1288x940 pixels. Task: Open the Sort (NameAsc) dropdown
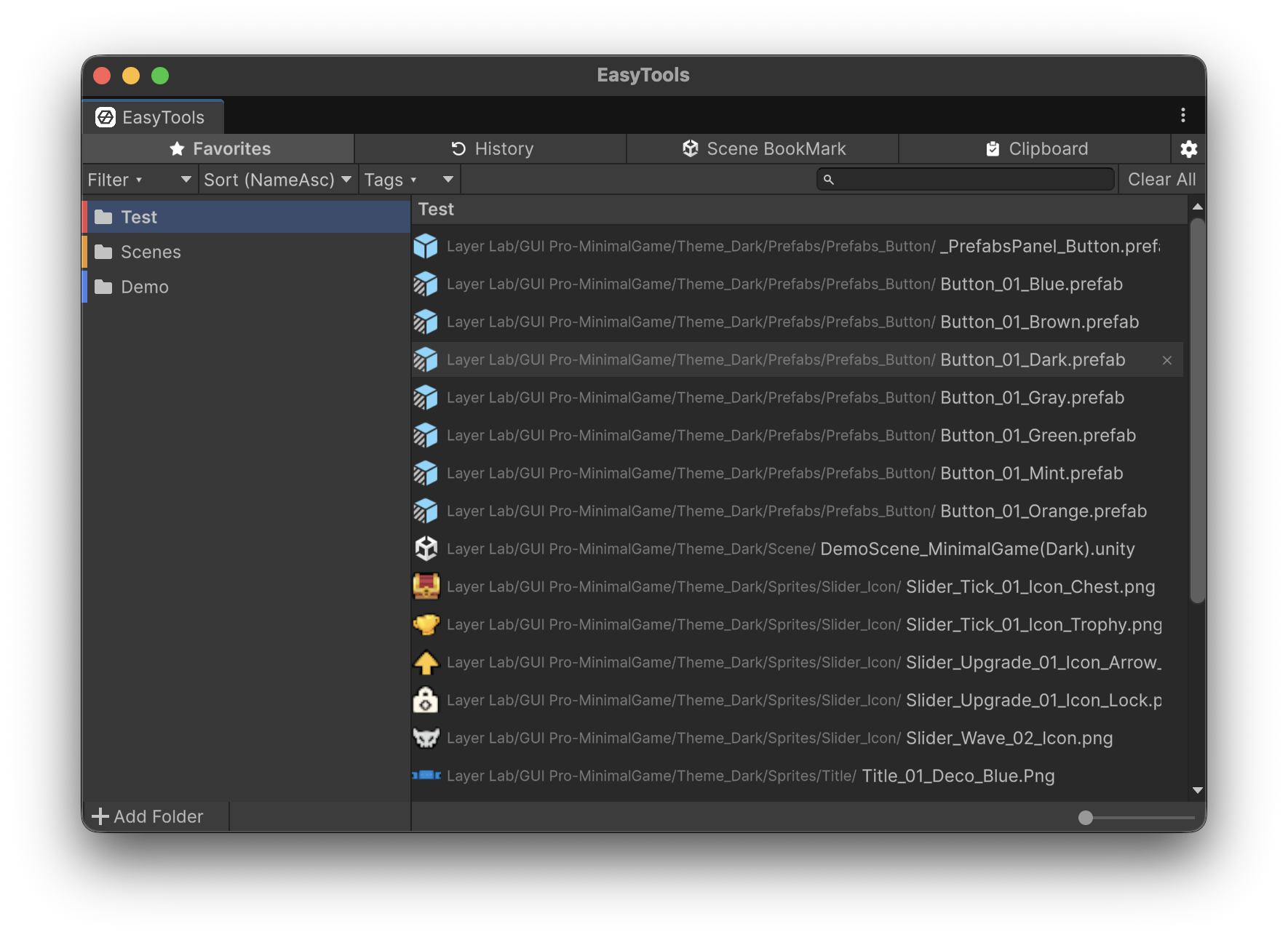pos(278,180)
